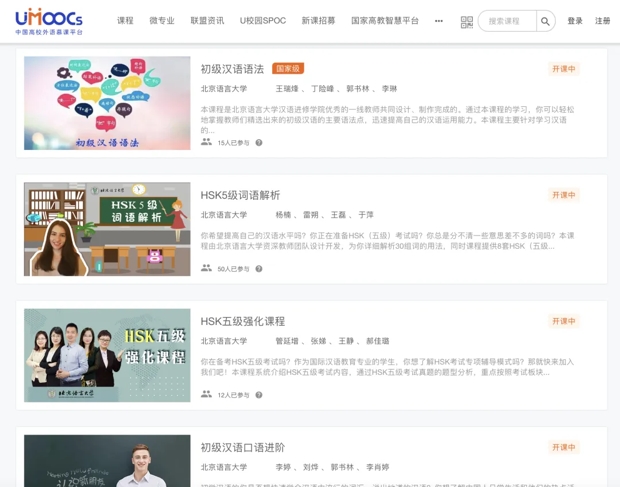The width and height of the screenshot is (620, 487).
Task: Click the 登录 link
Action: [x=575, y=21]
